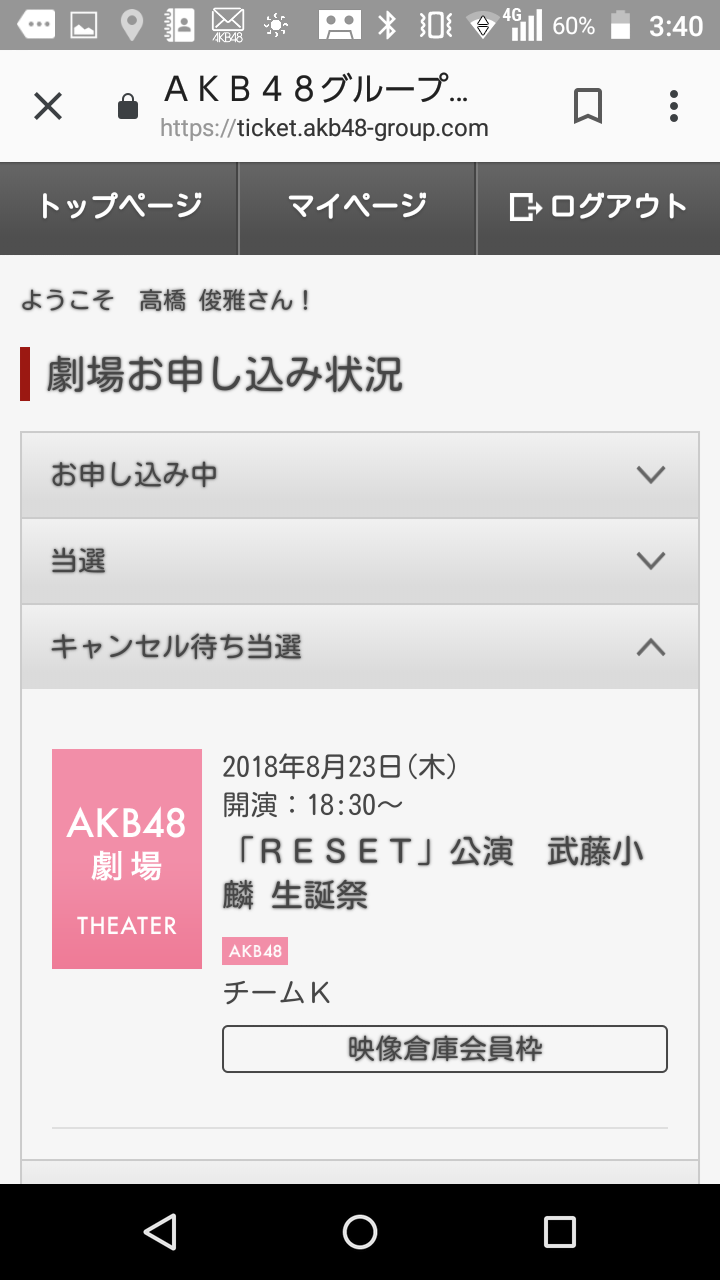720x1280 pixels.
Task: Expand the お申し込み中 section
Action: point(360,475)
